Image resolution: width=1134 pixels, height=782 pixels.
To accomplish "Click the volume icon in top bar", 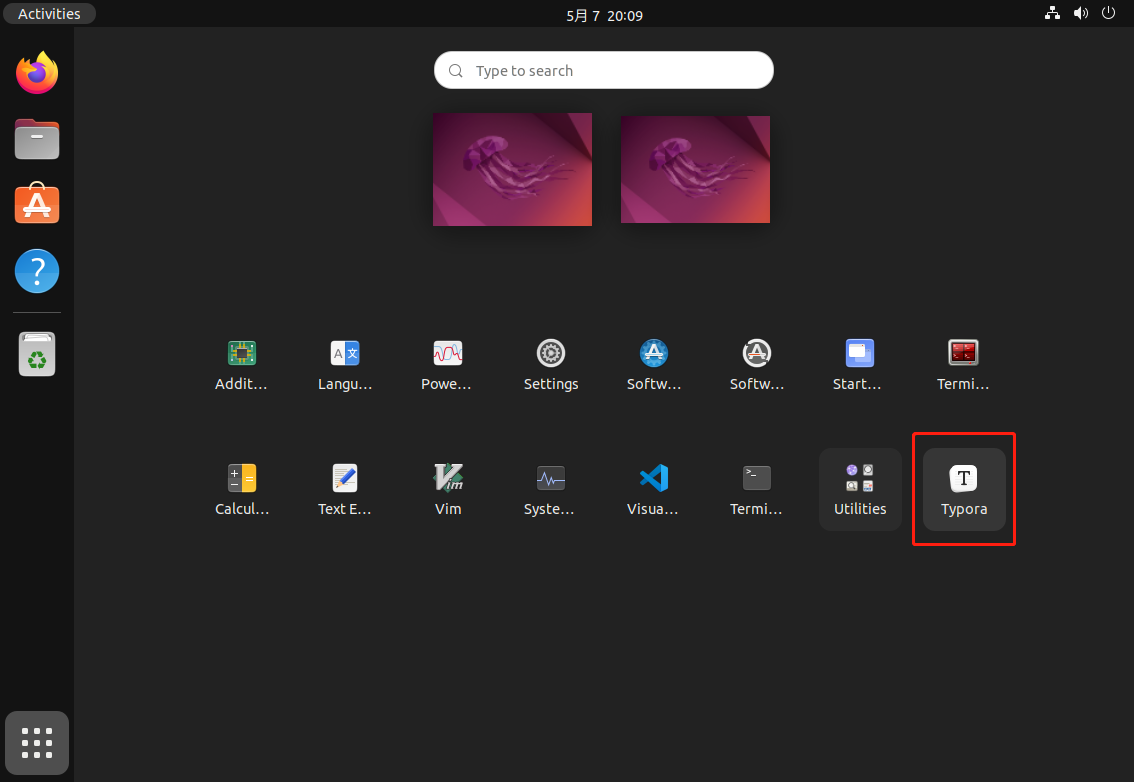I will click(1080, 13).
